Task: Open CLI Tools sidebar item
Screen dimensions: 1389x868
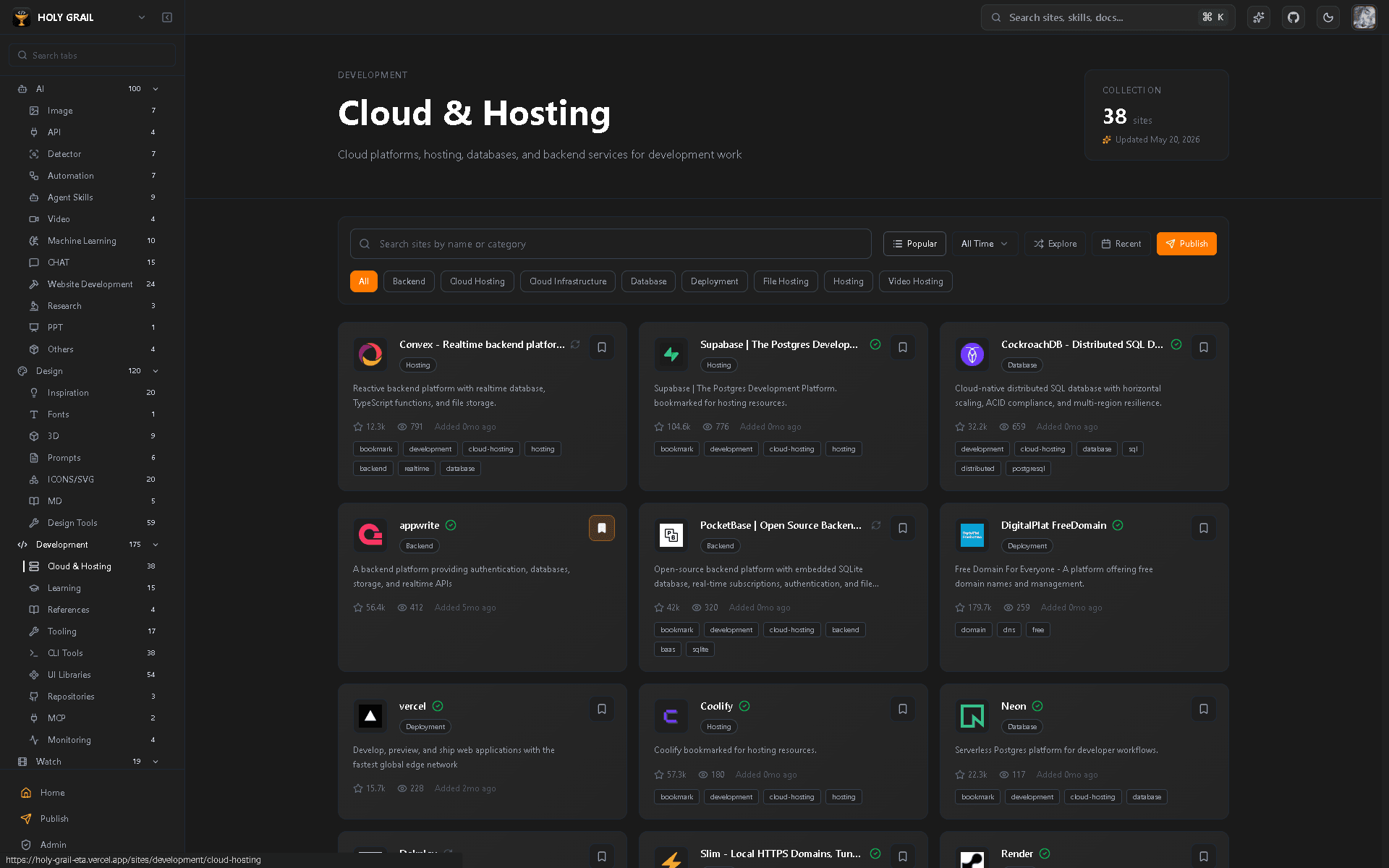Action: (92, 653)
